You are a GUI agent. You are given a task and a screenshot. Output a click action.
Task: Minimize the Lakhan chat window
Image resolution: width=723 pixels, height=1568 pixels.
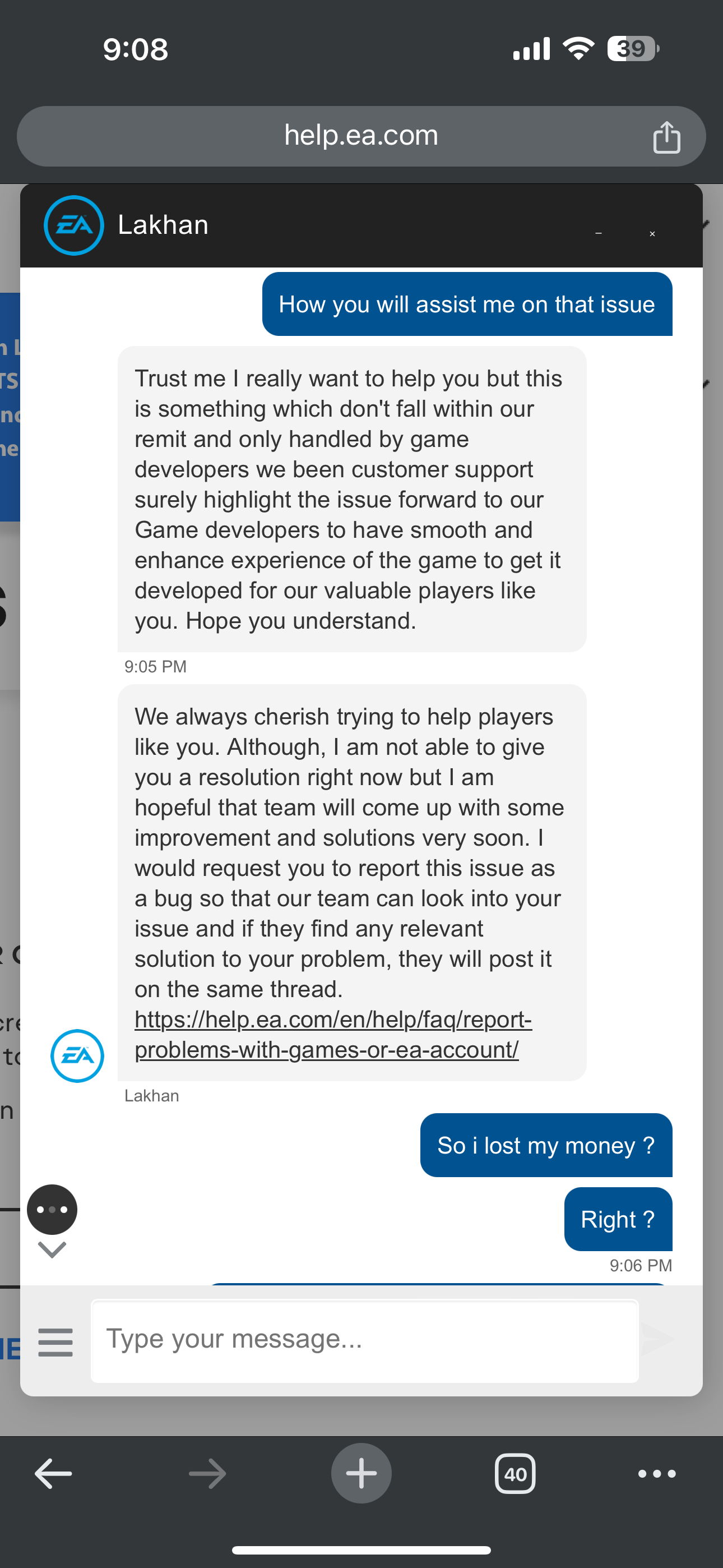[598, 234]
